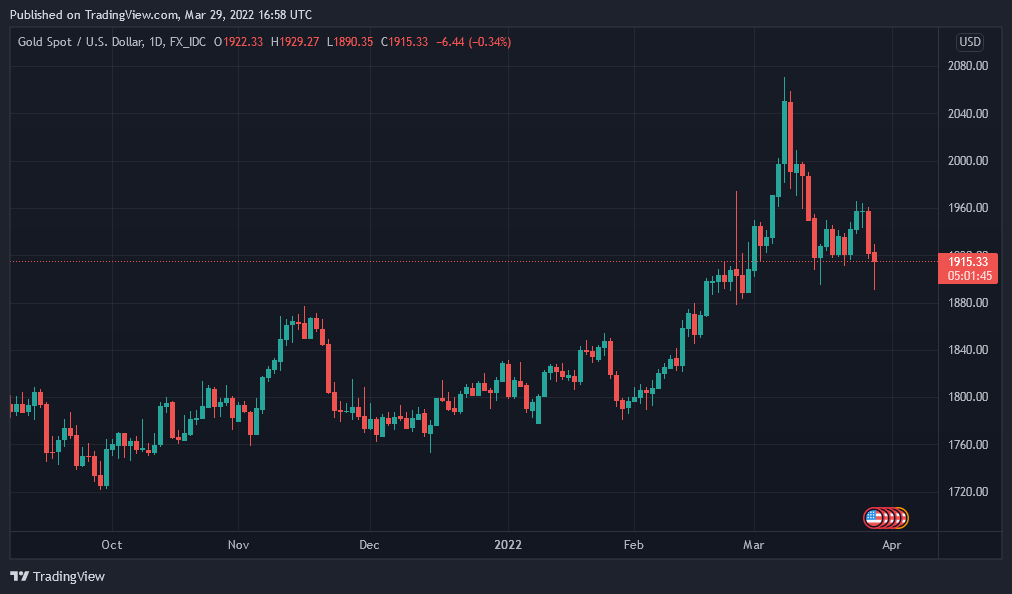Click the 05:01:45 bar countdown timer
The height and width of the screenshot is (594, 1012).
[x=968, y=275]
